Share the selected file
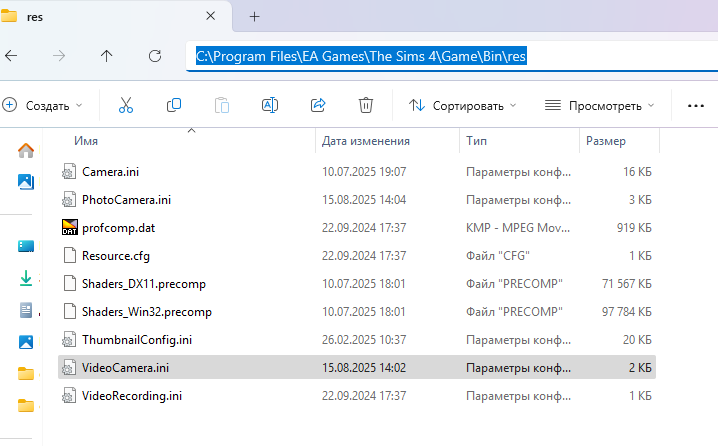 [x=318, y=105]
